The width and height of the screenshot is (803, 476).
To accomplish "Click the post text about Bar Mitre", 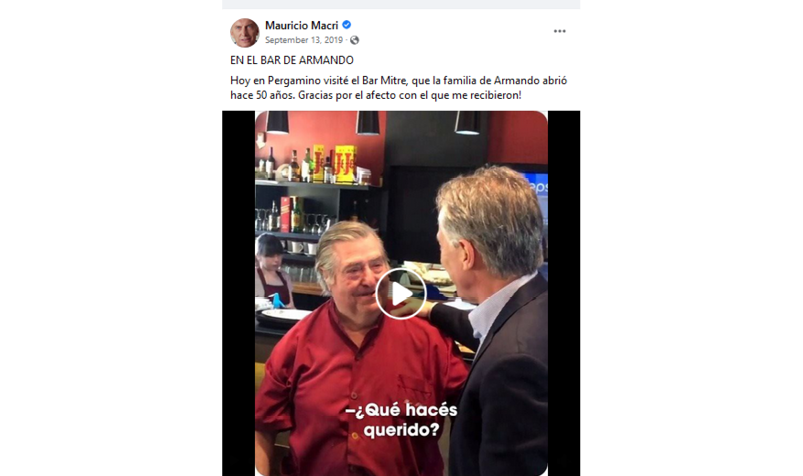I will (x=398, y=88).
